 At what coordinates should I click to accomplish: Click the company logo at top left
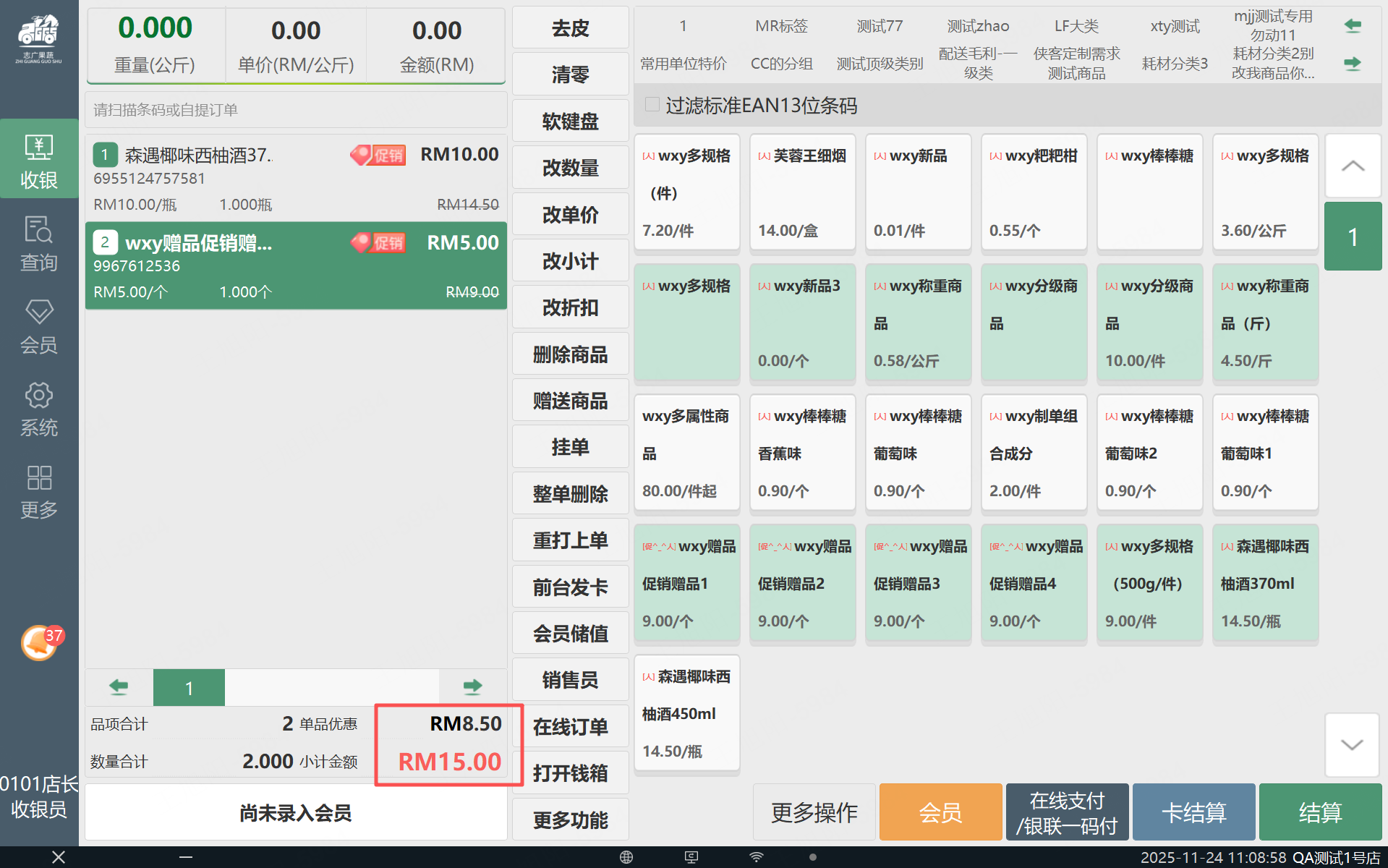coord(39,39)
